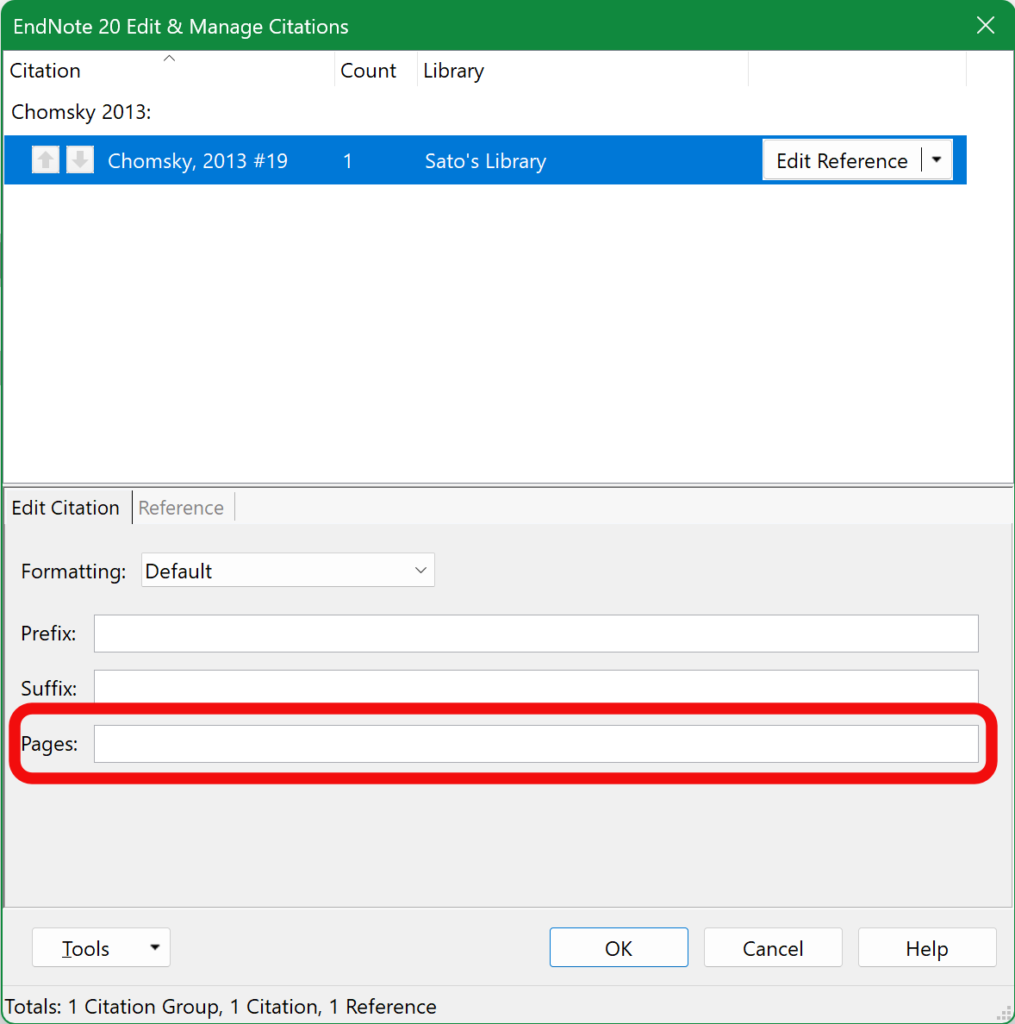The width and height of the screenshot is (1015, 1024).
Task: Open the arrow beside Edit Reference
Action: pos(936,160)
